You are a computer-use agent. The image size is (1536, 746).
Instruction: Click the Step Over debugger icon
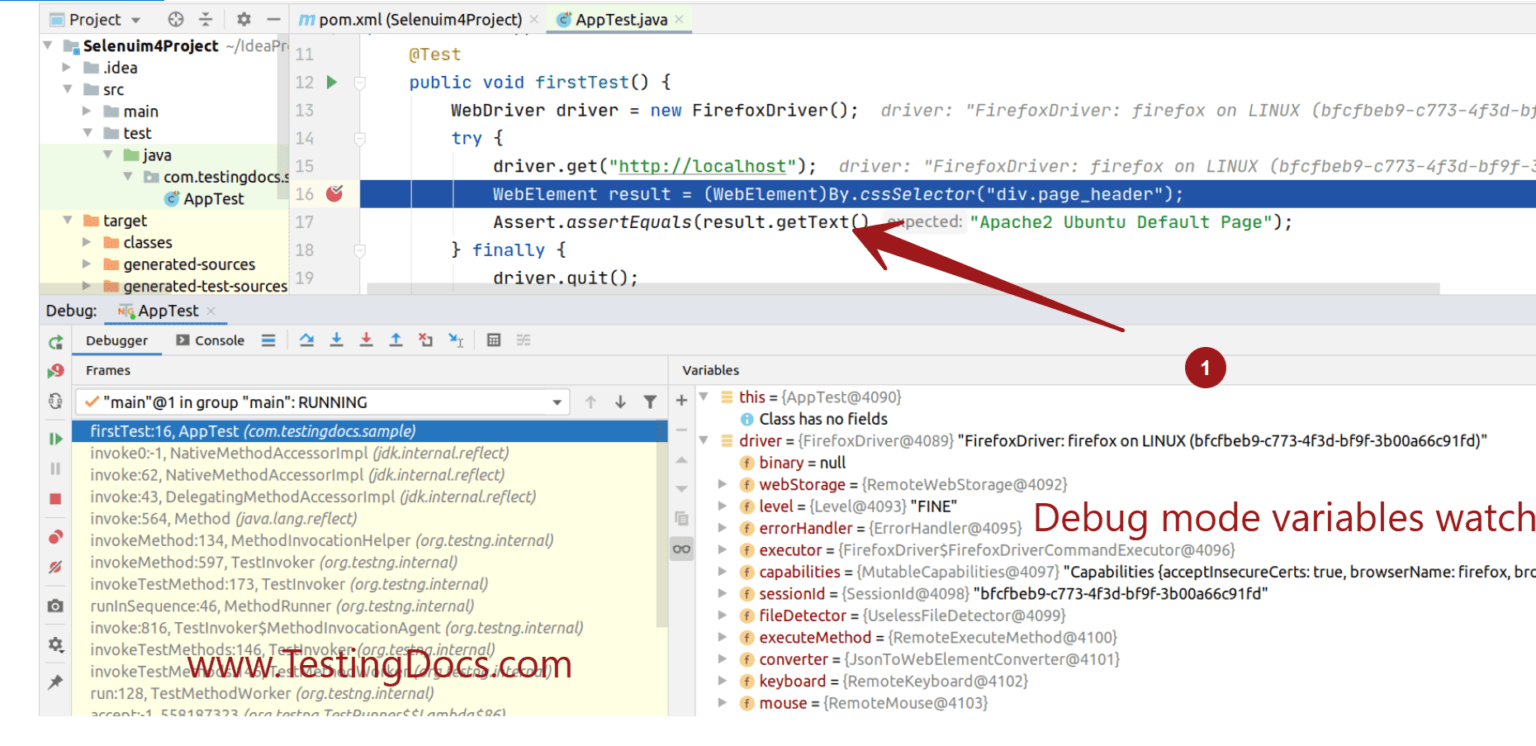[306, 340]
